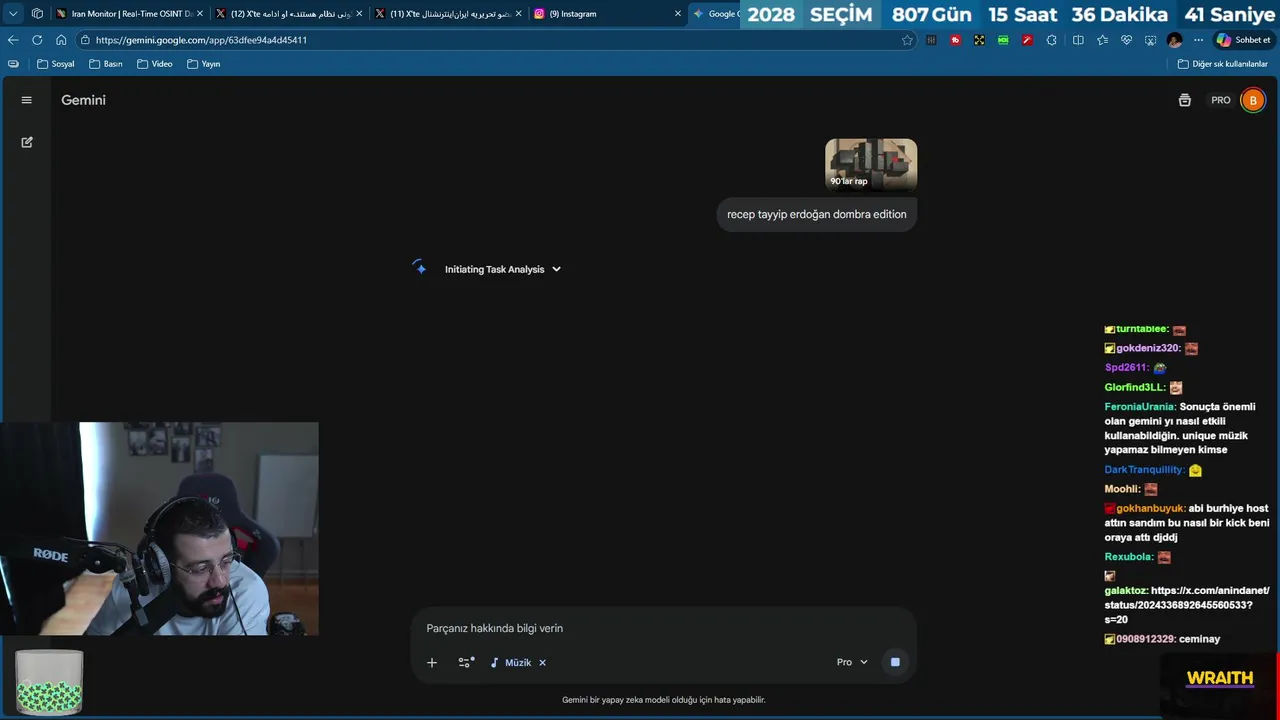The image size is (1280, 720).
Task: Take a screenshot with the capture icon
Action: pos(1150,40)
